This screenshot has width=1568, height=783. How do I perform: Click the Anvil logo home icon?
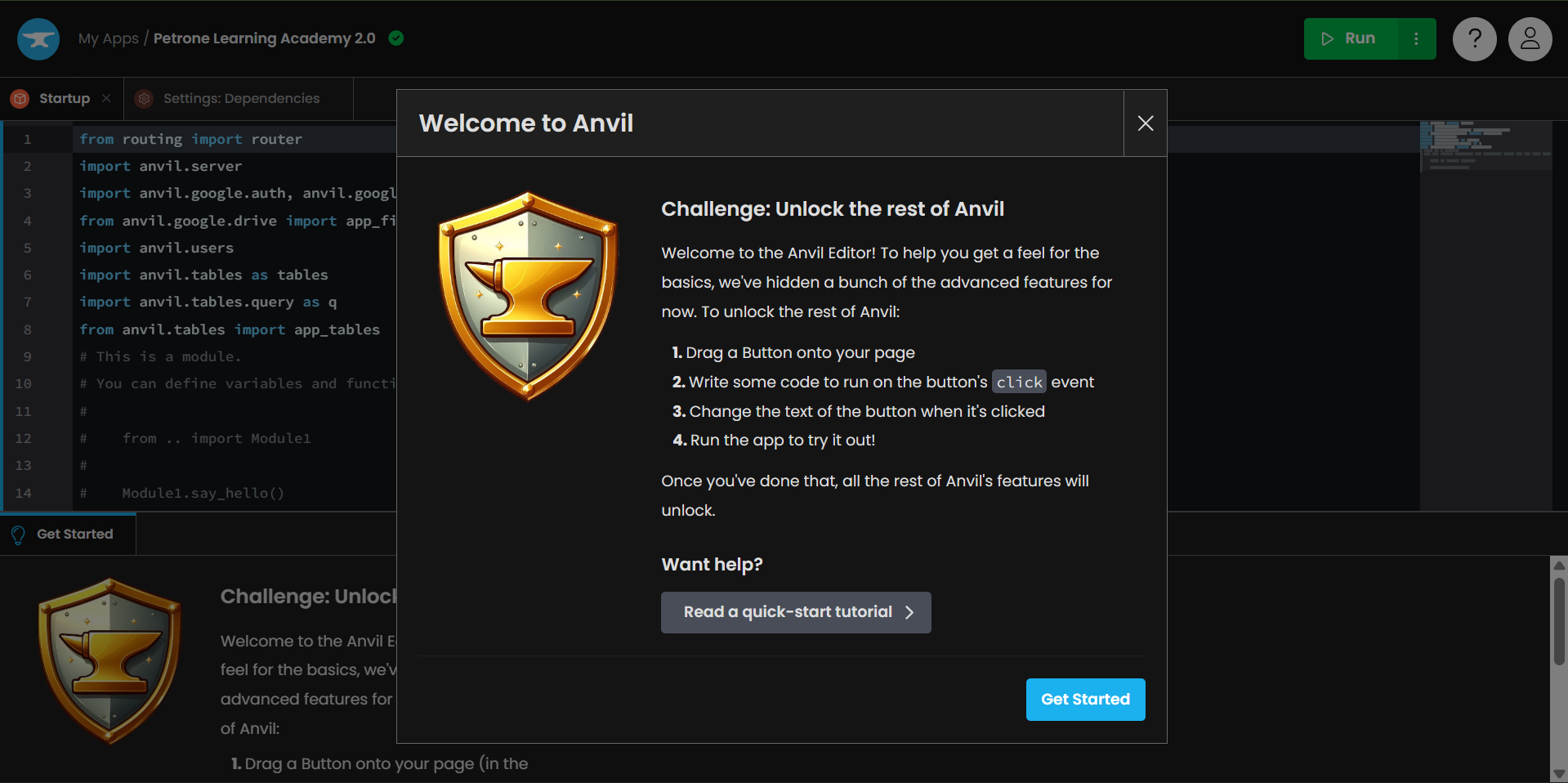(x=38, y=39)
